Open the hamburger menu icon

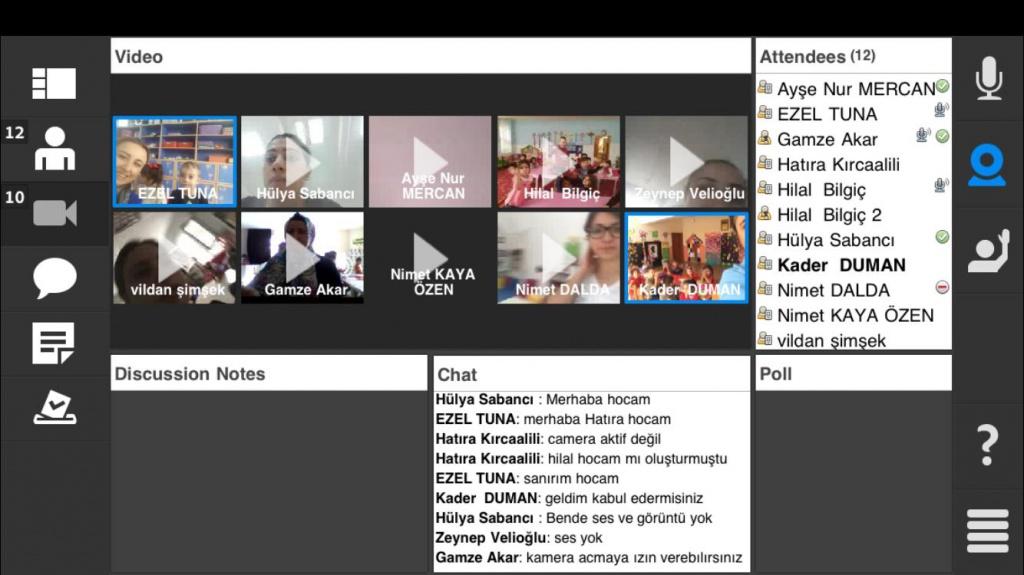pyautogui.click(x=987, y=530)
